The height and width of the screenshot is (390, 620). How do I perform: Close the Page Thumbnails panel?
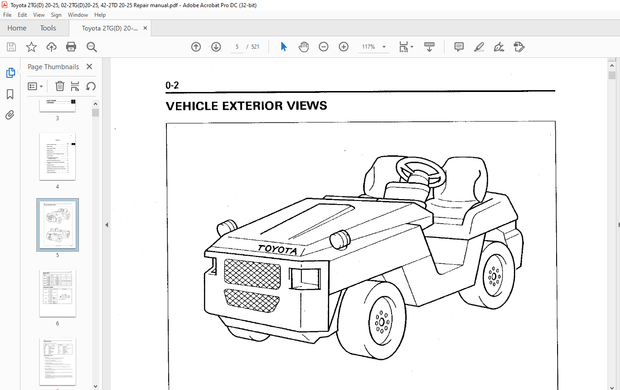pos(89,66)
